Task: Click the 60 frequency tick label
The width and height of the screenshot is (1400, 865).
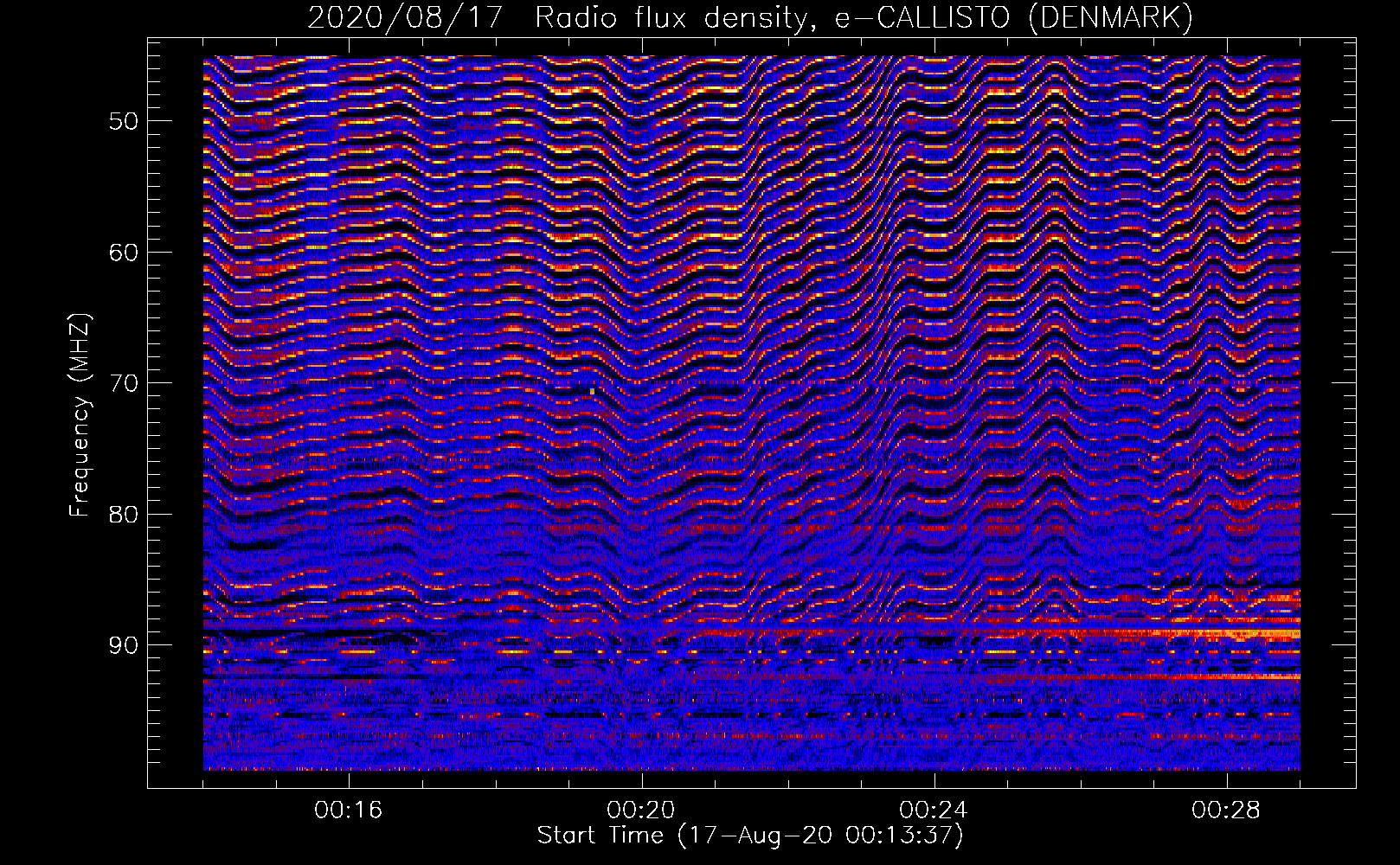Action: (123, 253)
